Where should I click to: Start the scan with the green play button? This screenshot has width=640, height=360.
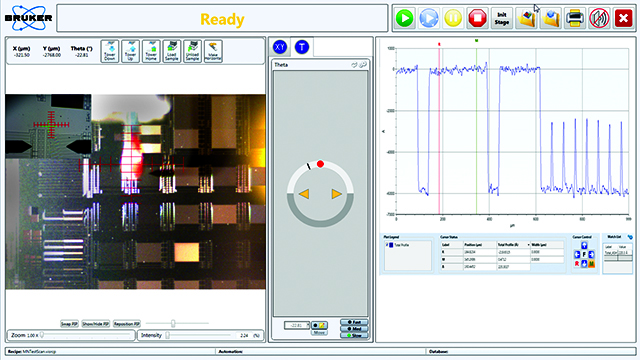(x=404, y=18)
